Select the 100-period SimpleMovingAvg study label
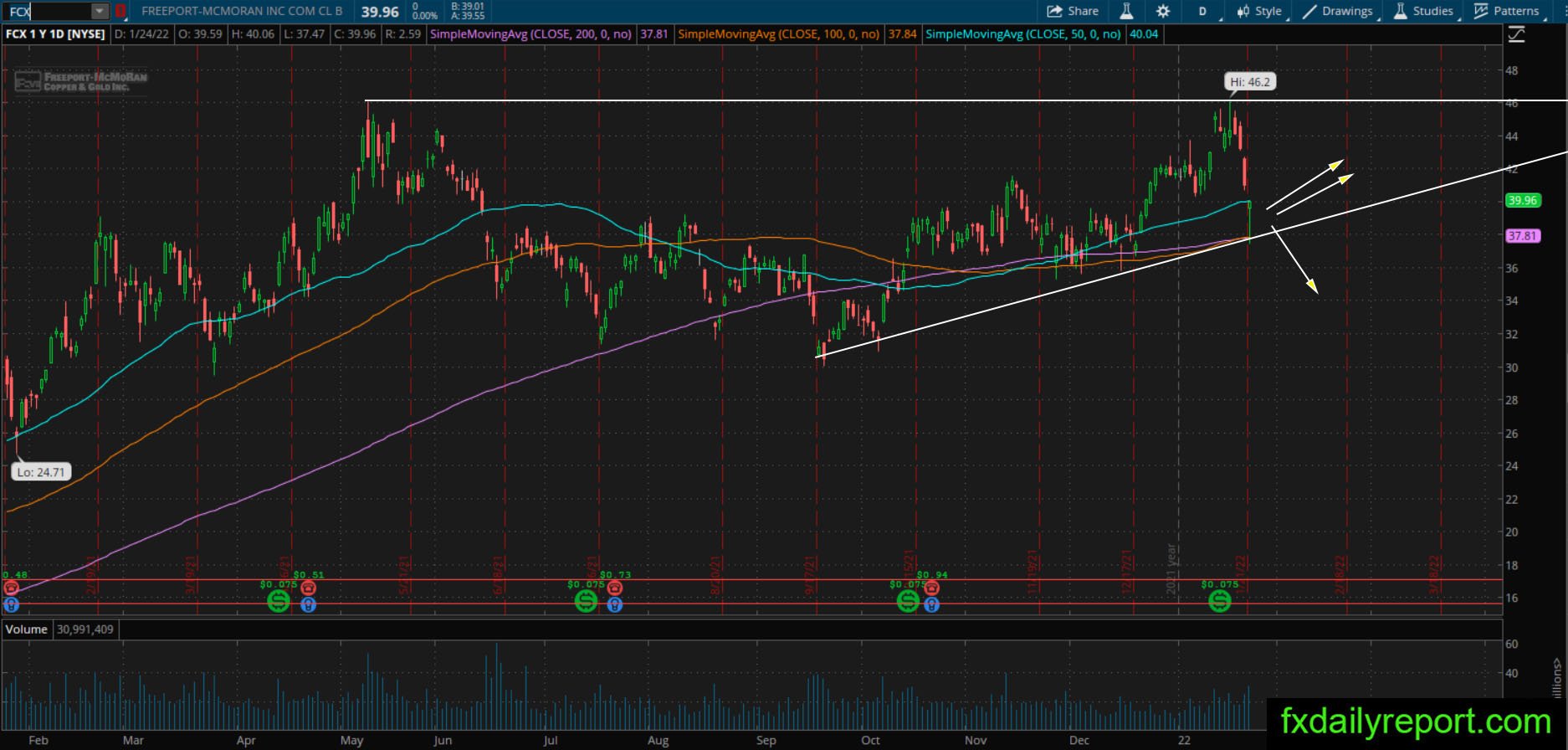The image size is (1568, 750). [779, 34]
